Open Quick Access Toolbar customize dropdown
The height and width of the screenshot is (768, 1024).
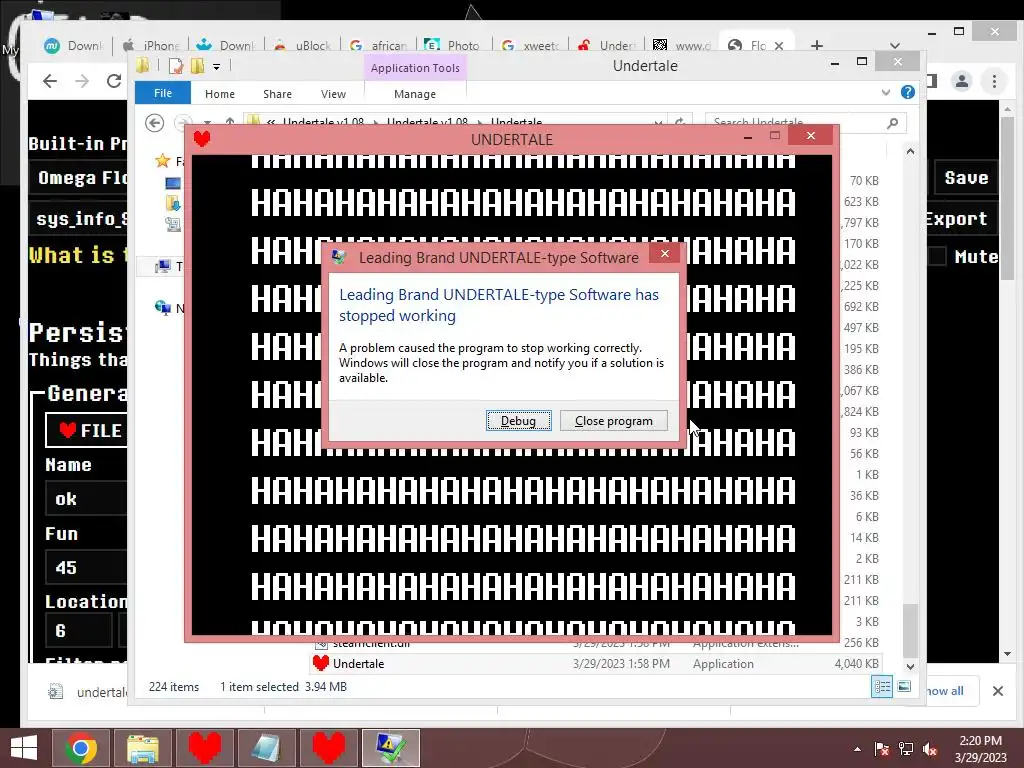tap(216, 67)
